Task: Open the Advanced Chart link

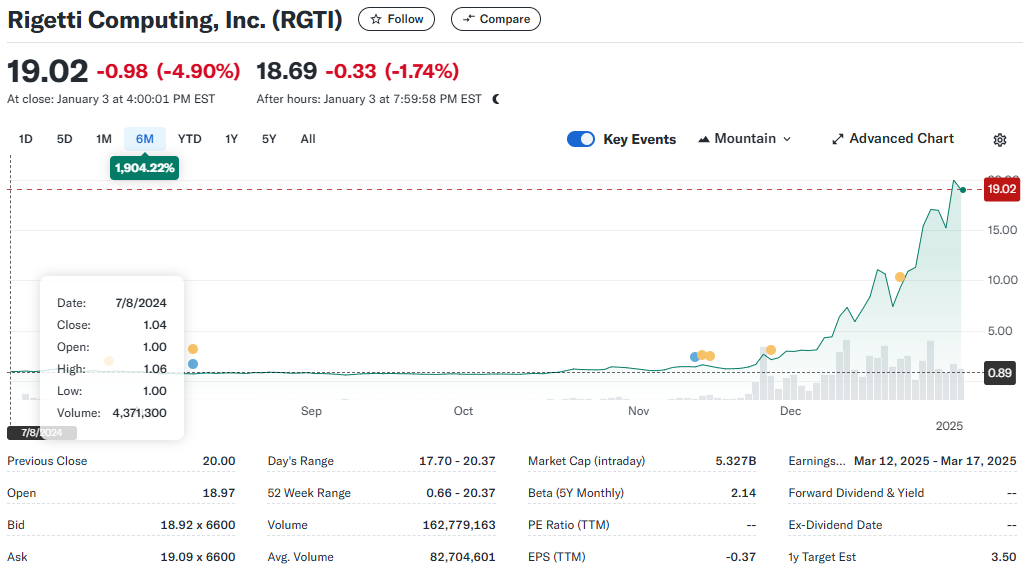Action: tap(893, 138)
